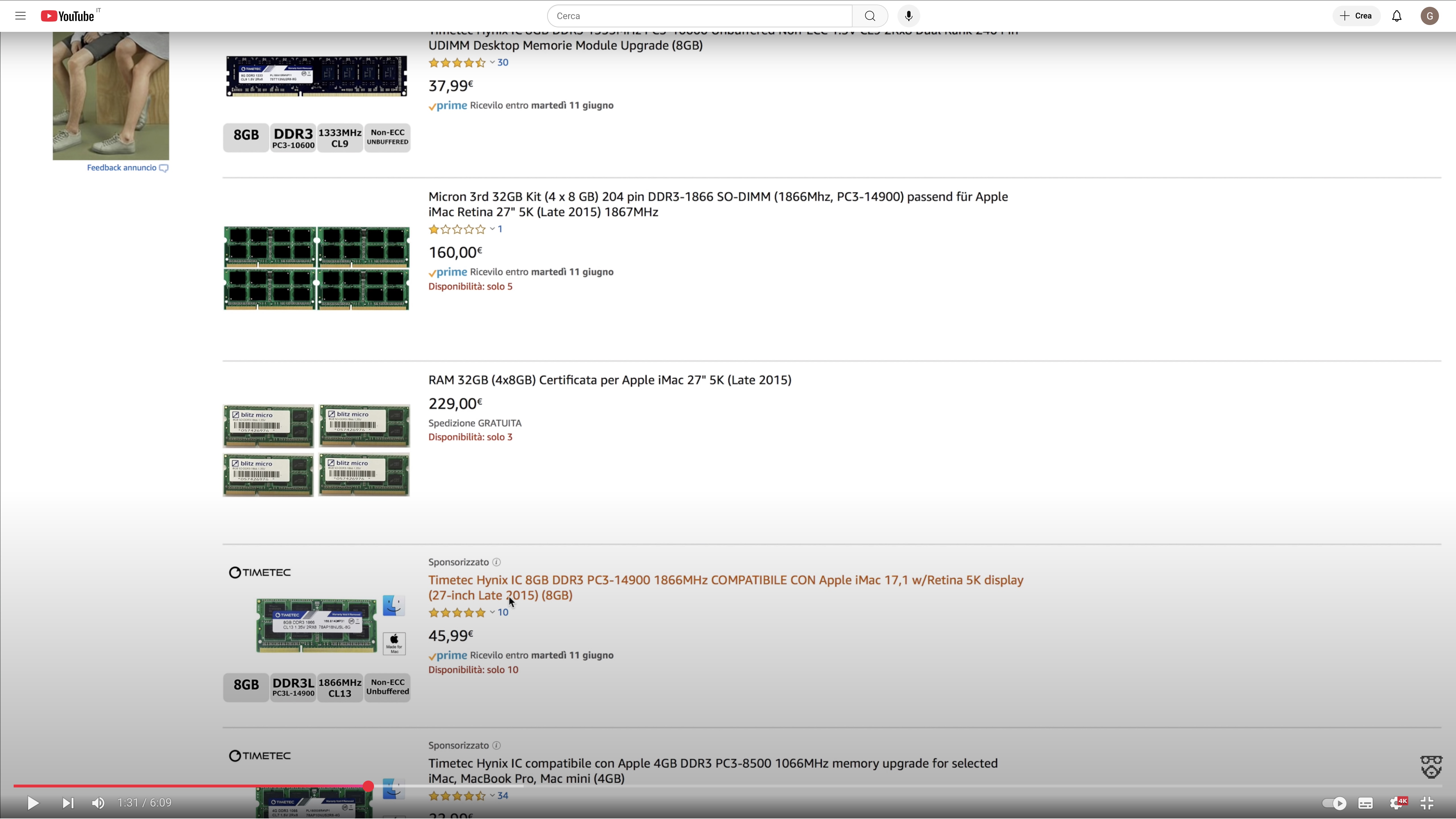Open player settings gear
The height and width of the screenshot is (819, 1456).
pyautogui.click(x=1397, y=803)
